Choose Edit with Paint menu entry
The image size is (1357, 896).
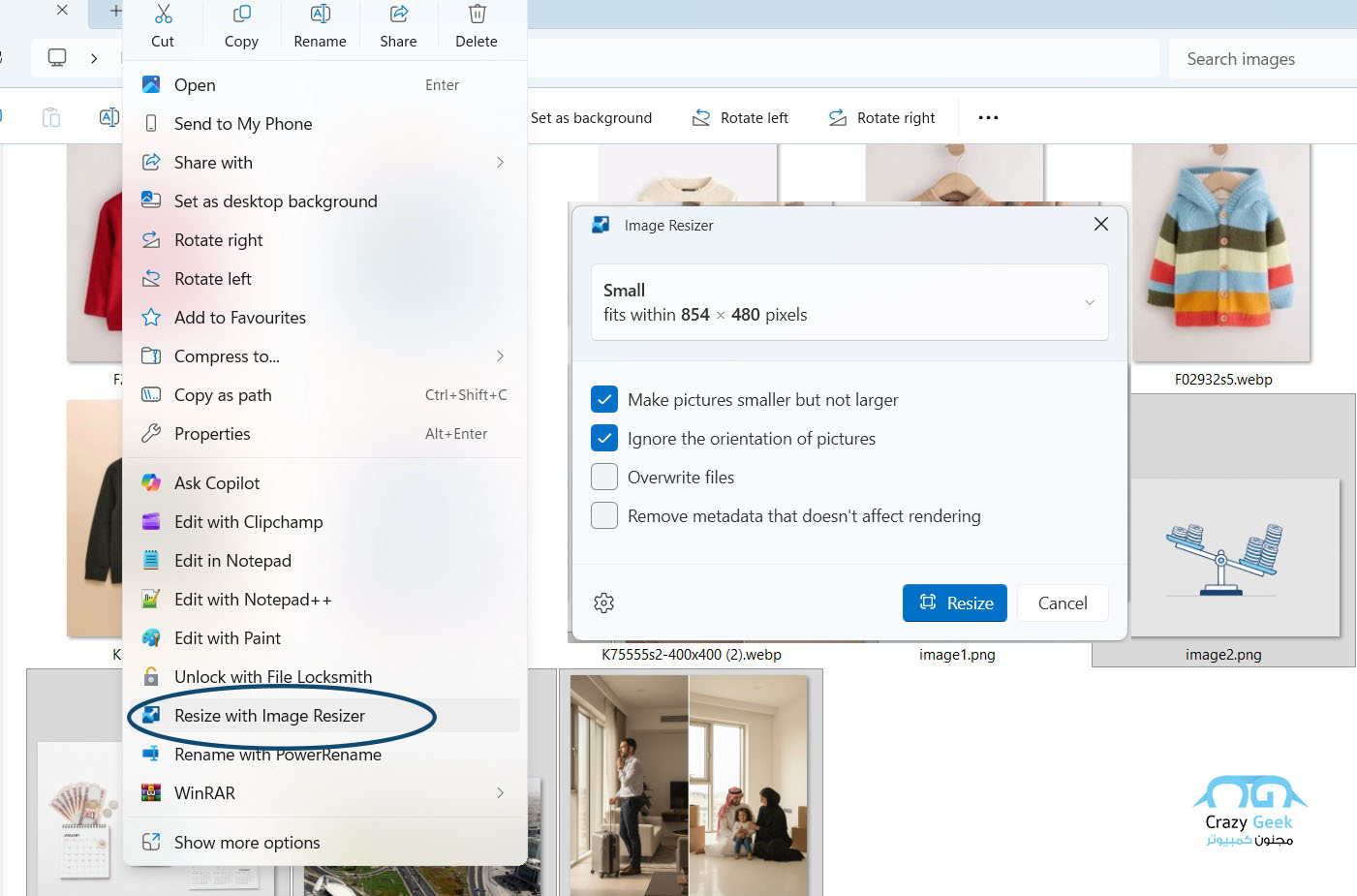[228, 638]
